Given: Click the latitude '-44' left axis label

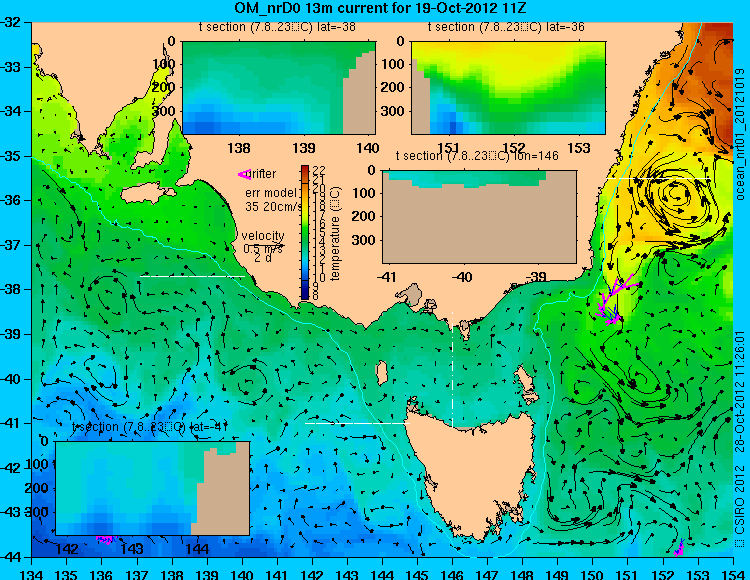Looking at the screenshot, I should pyautogui.click(x=11, y=557).
